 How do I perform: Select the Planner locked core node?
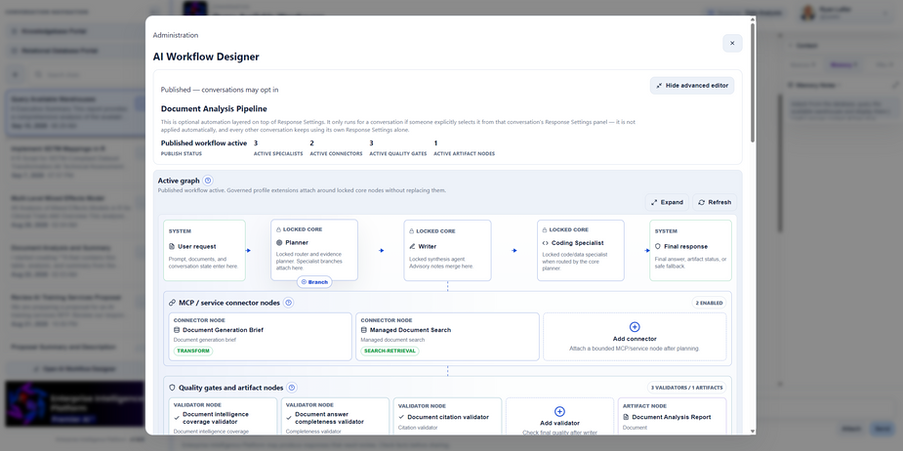tap(314, 250)
